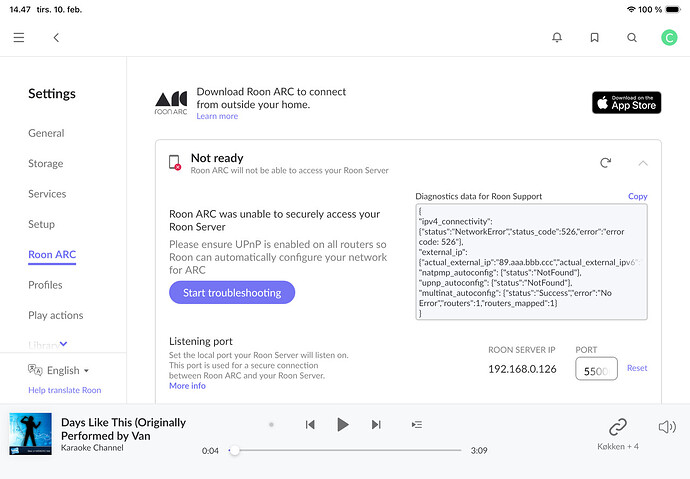Screen dimensions: 690x479
Task: Select Roon ARC settings tab
Action: pos(52,254)
